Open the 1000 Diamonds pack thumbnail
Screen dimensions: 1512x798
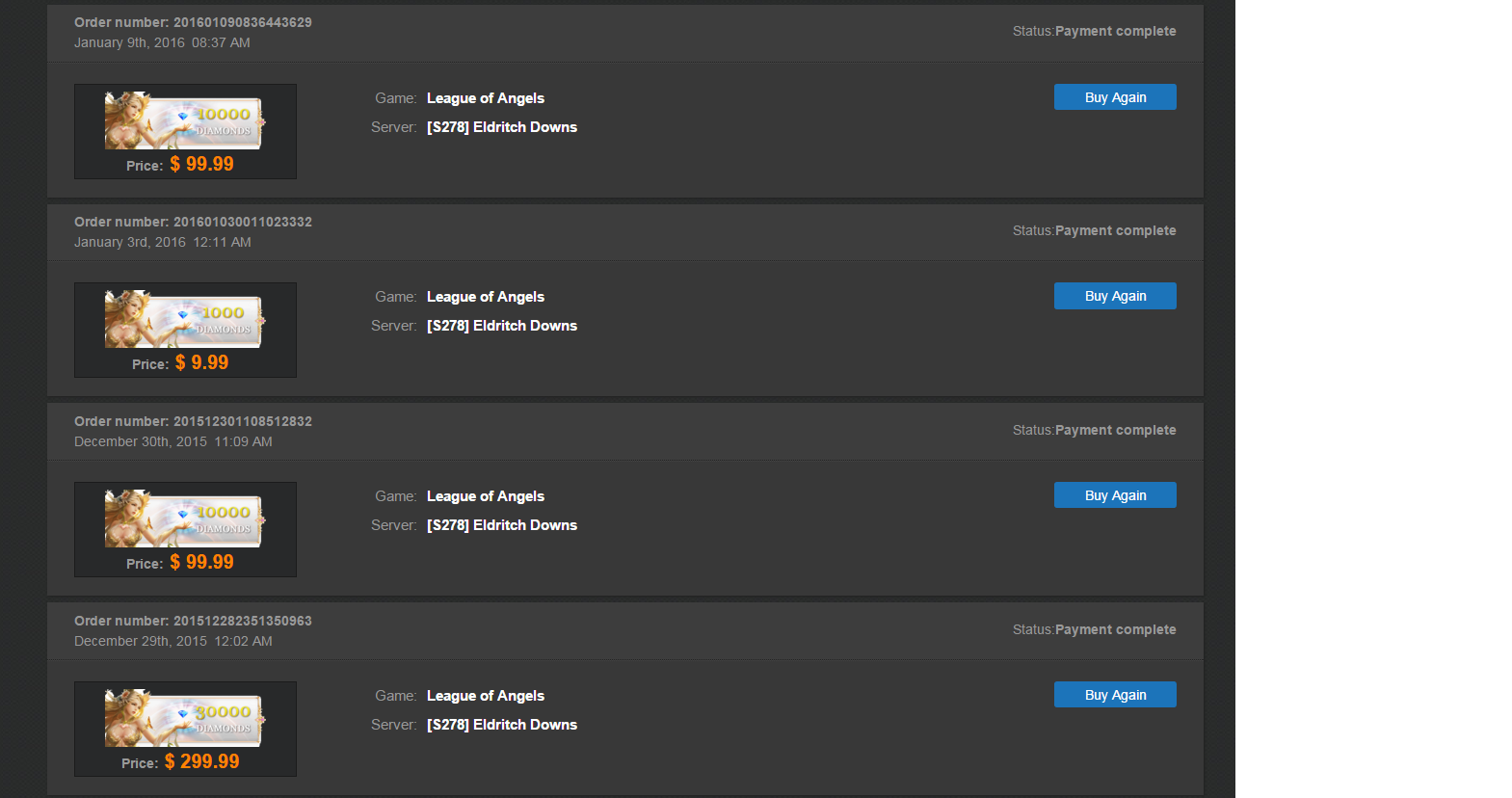183,319
